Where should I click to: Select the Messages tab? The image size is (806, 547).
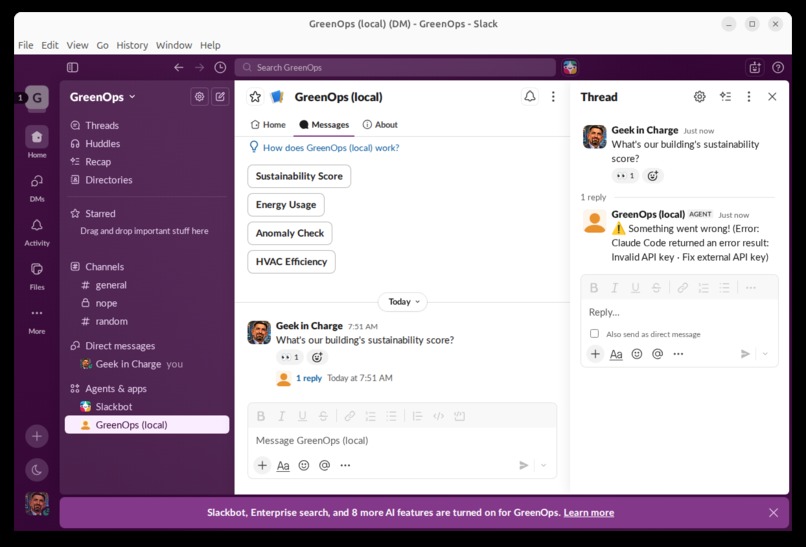pyautogui.click(x=324, y=124)
